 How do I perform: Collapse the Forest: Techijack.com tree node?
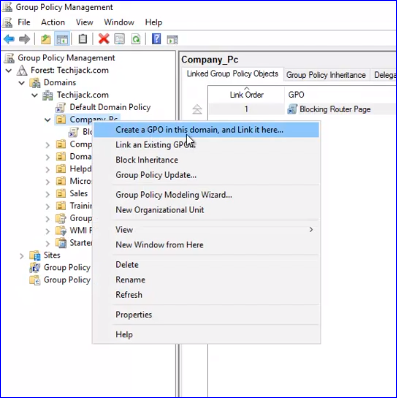point(9,71)
